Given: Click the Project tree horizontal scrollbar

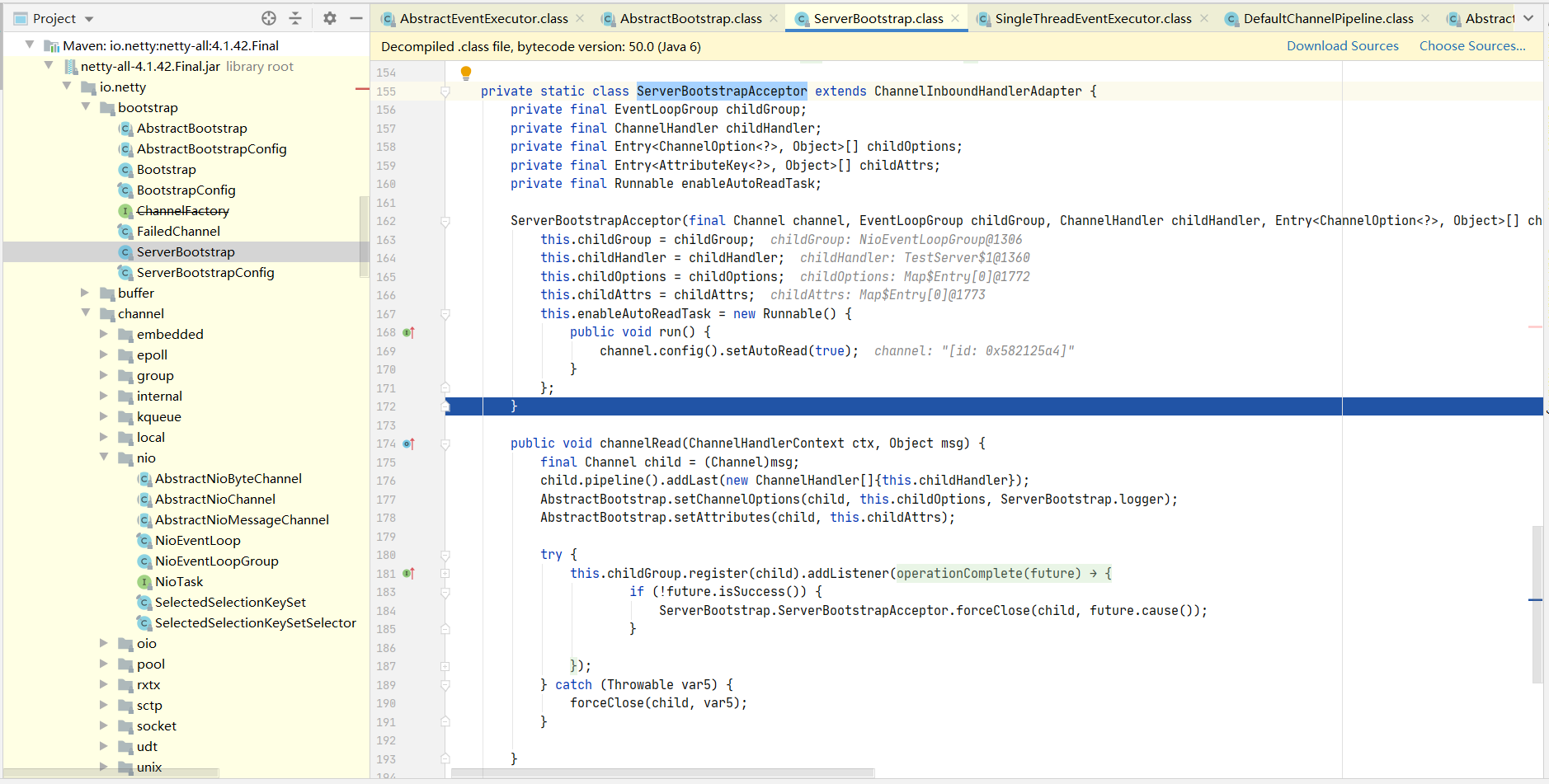Looking at the screenshot, I should [111, 772].
